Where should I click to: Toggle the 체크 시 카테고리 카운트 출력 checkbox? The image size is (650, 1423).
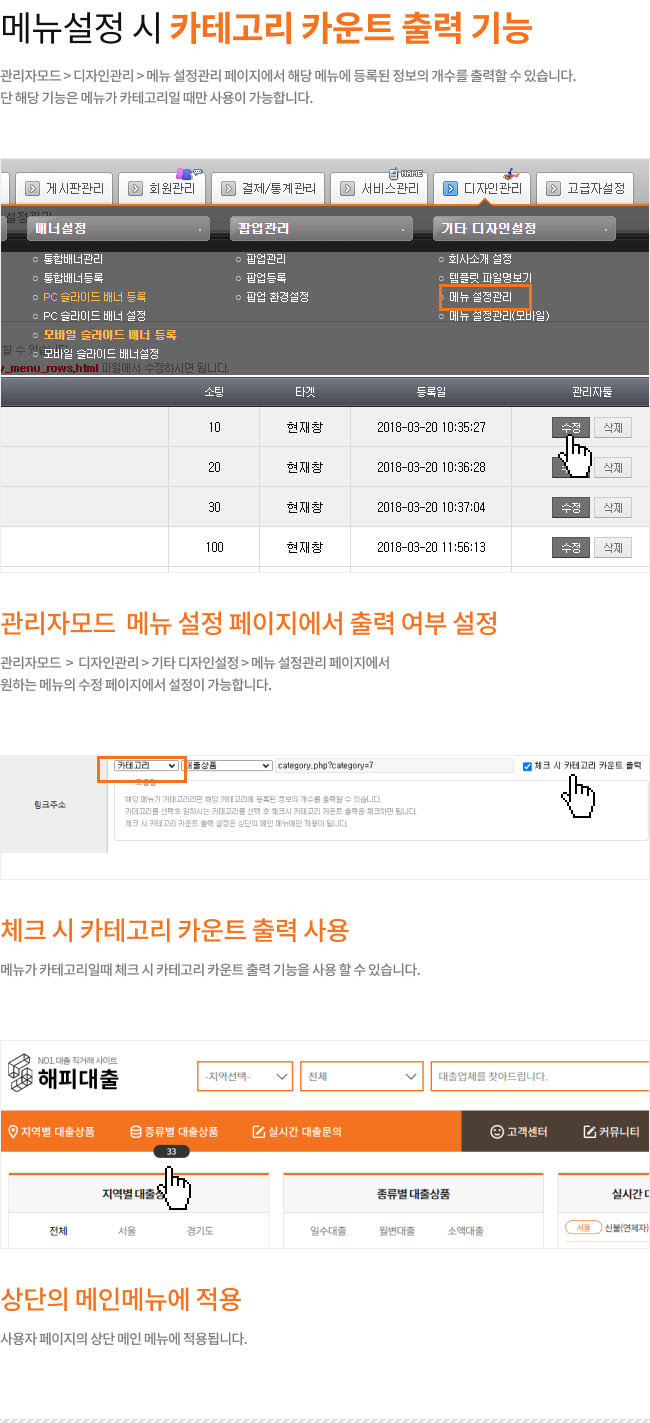(528, 766)
